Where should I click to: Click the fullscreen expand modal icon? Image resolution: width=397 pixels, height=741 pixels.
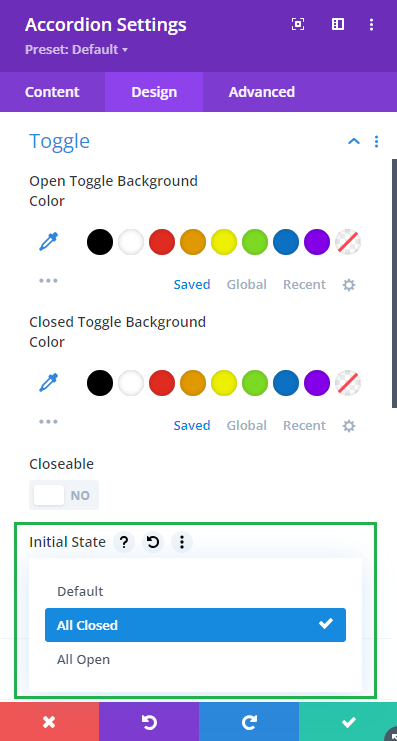[298, 24]
